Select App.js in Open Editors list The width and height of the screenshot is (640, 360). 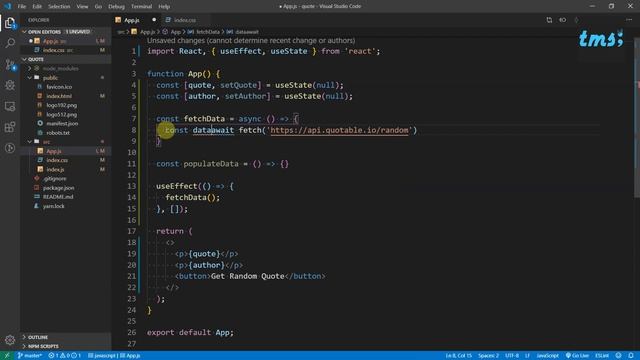tap(65, 41)
